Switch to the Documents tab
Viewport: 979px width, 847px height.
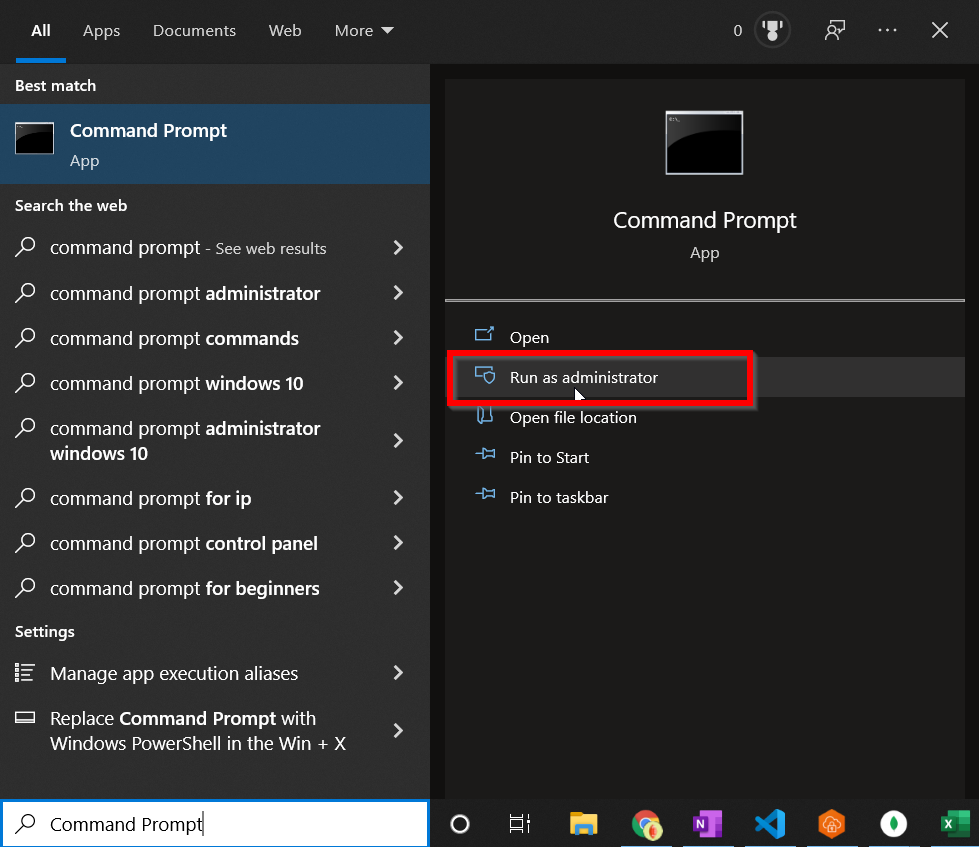click(194, 31)
